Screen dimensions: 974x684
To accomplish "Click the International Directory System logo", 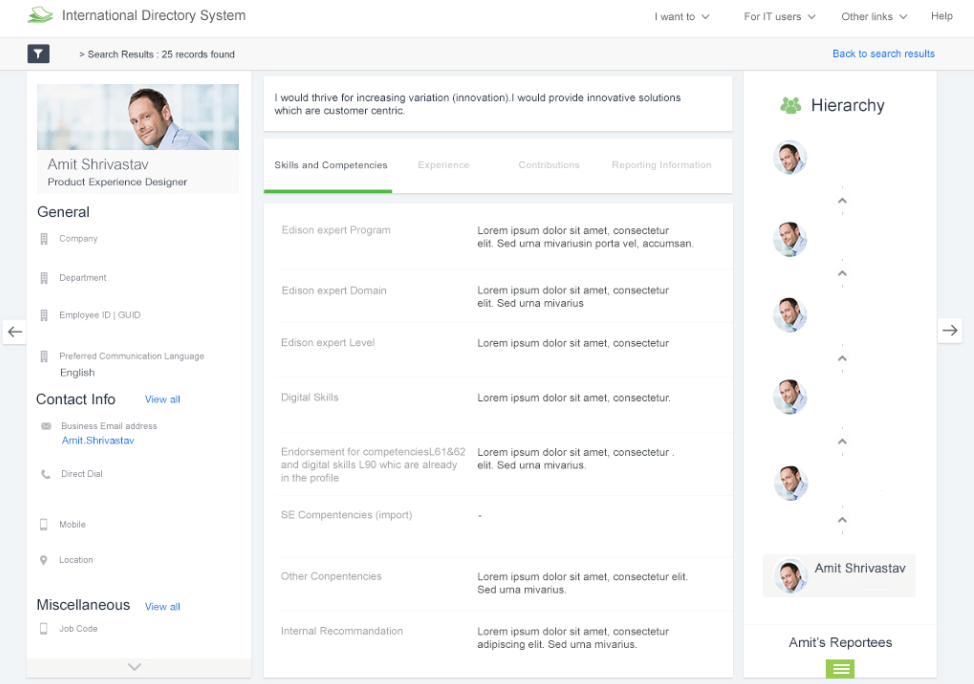I will 41,15.
